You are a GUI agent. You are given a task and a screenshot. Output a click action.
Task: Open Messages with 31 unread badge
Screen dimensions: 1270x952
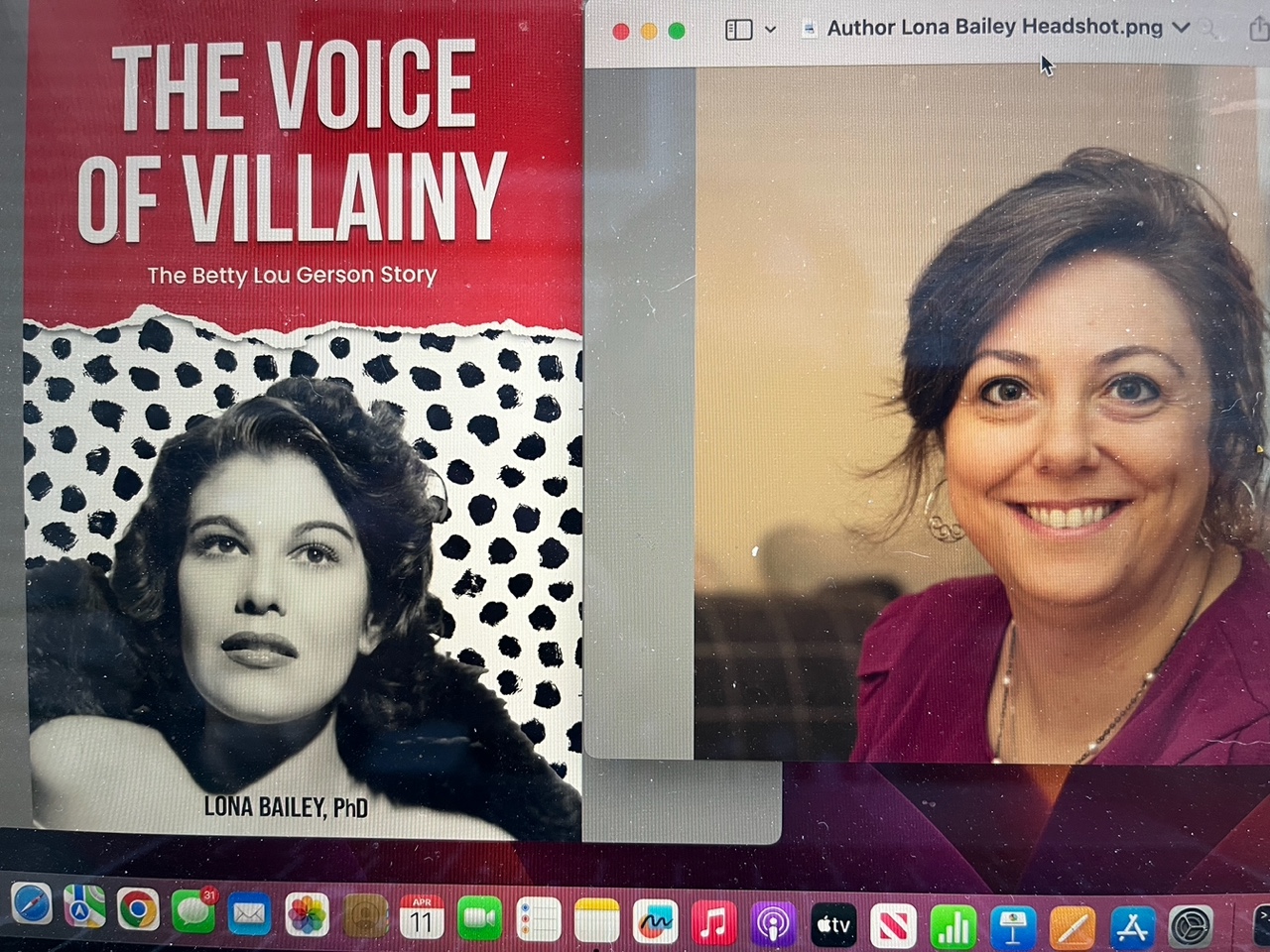[x=192, y=911]
